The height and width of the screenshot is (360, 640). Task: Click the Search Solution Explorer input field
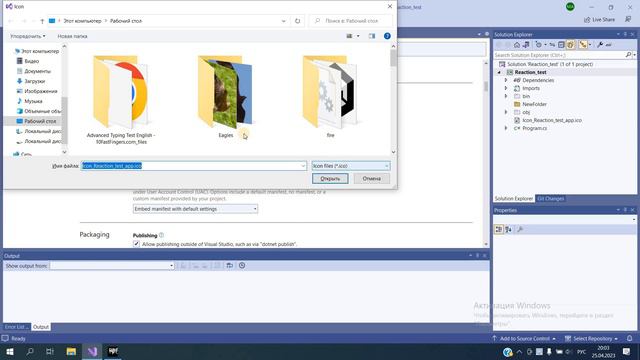(559, 55)
